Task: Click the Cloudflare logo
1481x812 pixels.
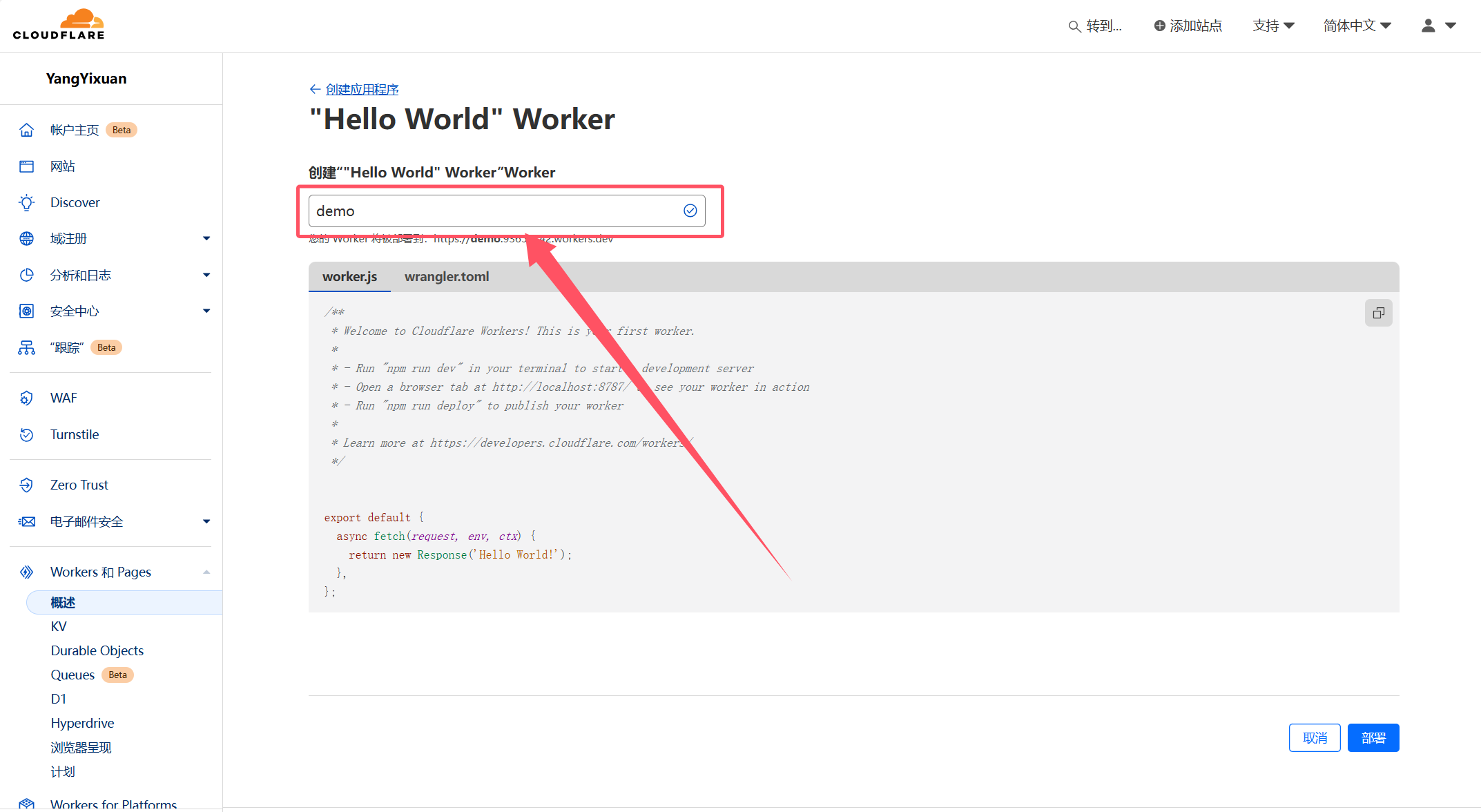Action: [x=59, y=25]
